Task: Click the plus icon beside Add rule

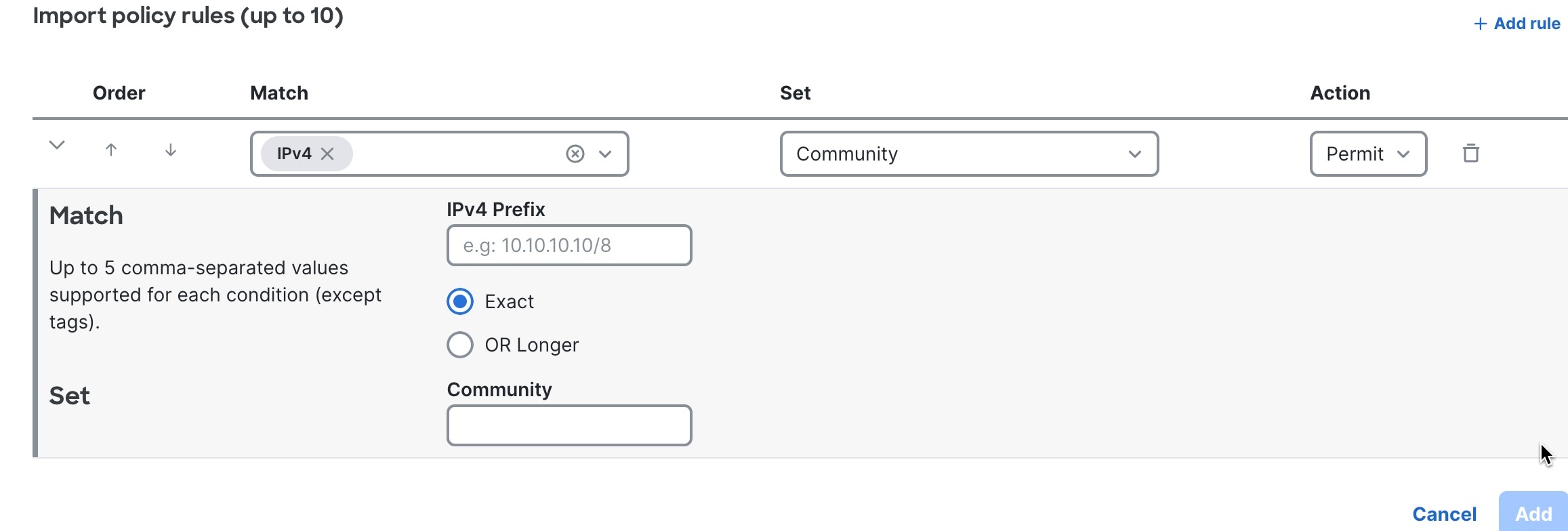Action: pos(1481,24)
